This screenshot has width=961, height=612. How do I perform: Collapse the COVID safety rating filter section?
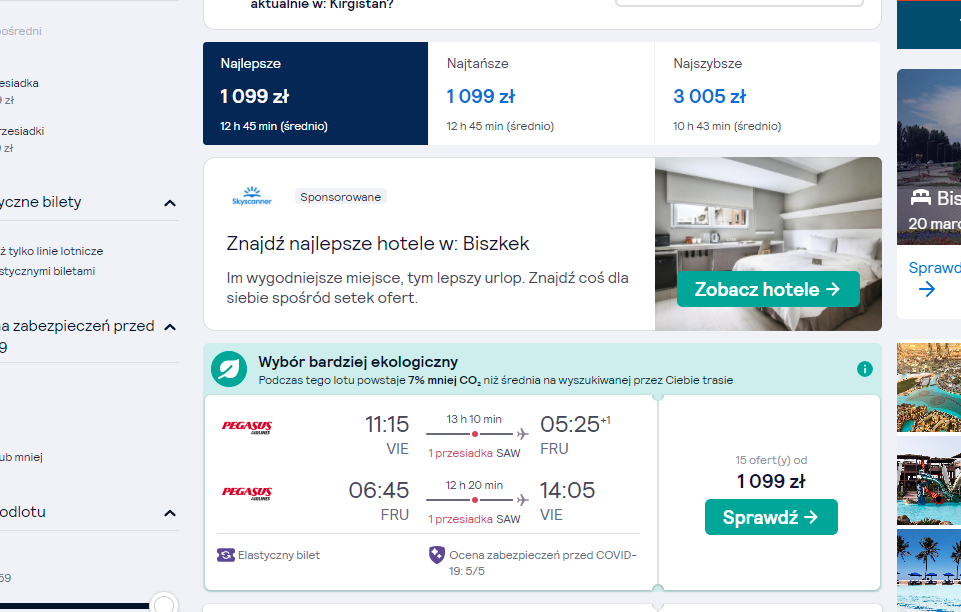pyautogui.click(x=170, y=327)
